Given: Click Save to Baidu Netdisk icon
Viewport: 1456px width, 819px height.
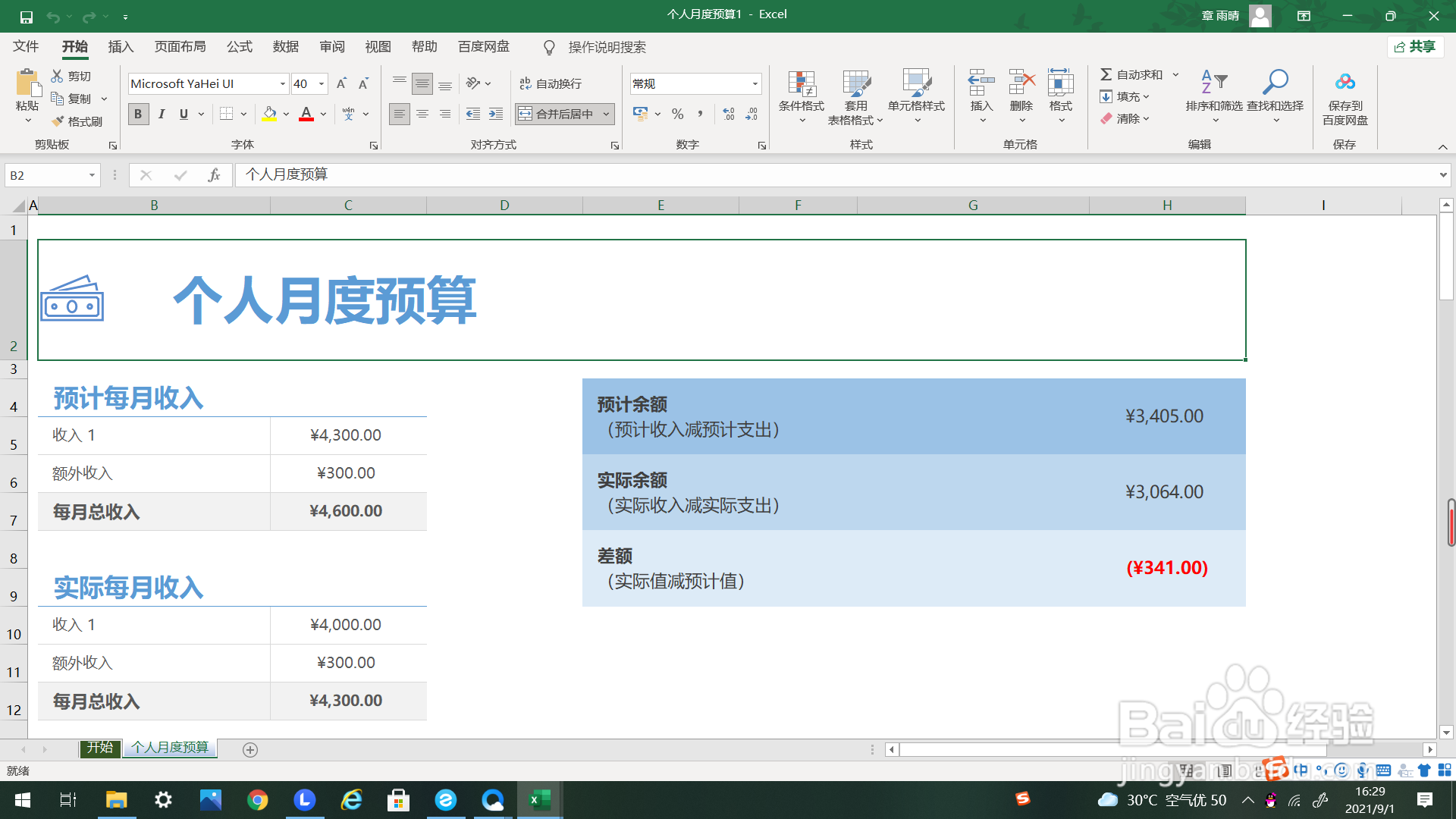Looking at the screenshot, I should 1345,82.
